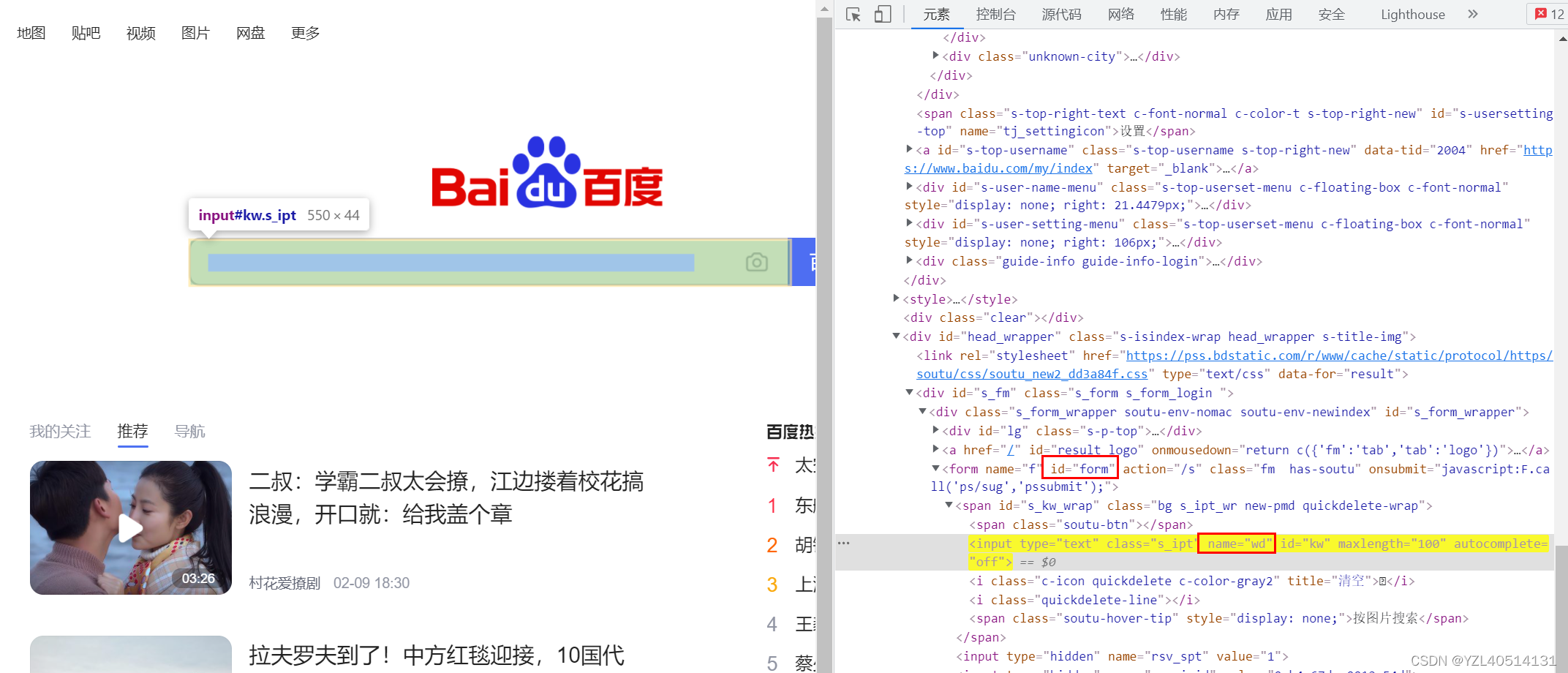
Task: Click the camera image-search icon
Action: (x=757, y=262)
